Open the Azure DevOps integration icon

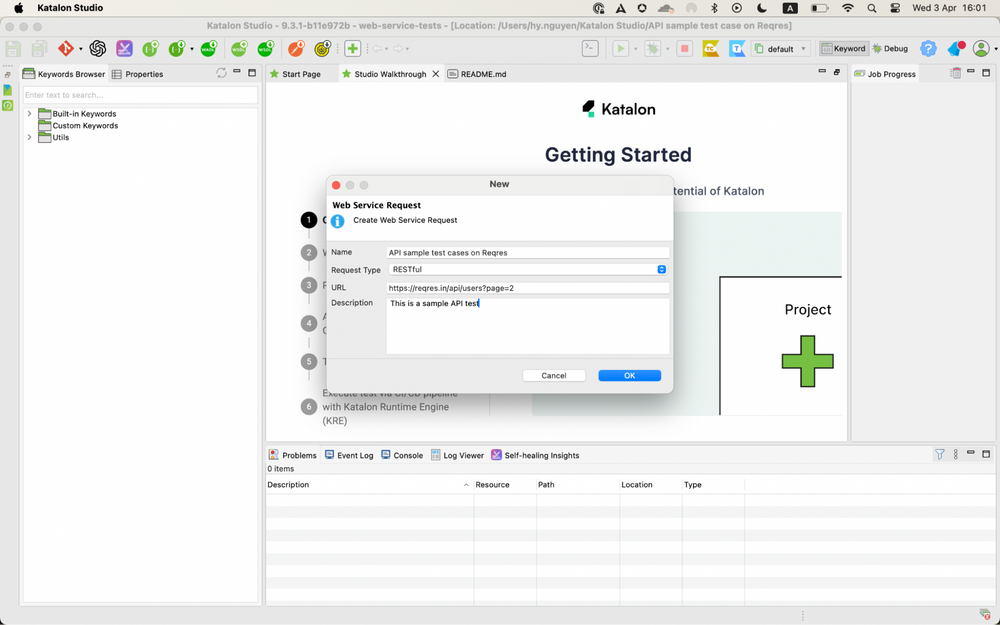coord(737,48)
